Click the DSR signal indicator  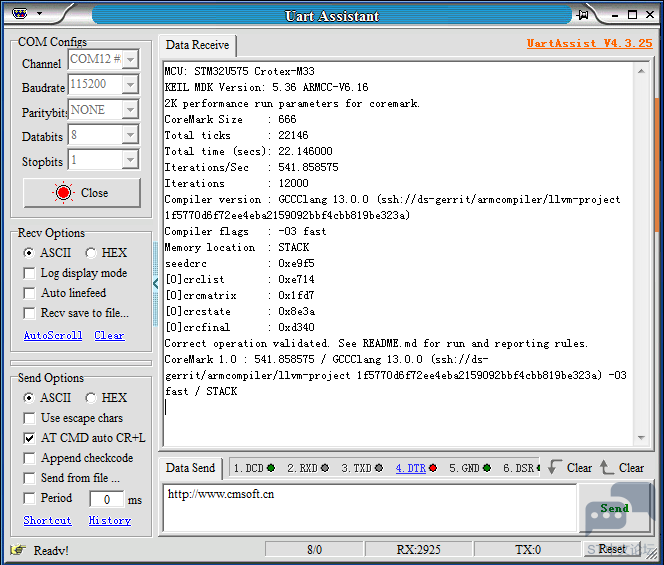pyautogui.click(x=522, y=468)
